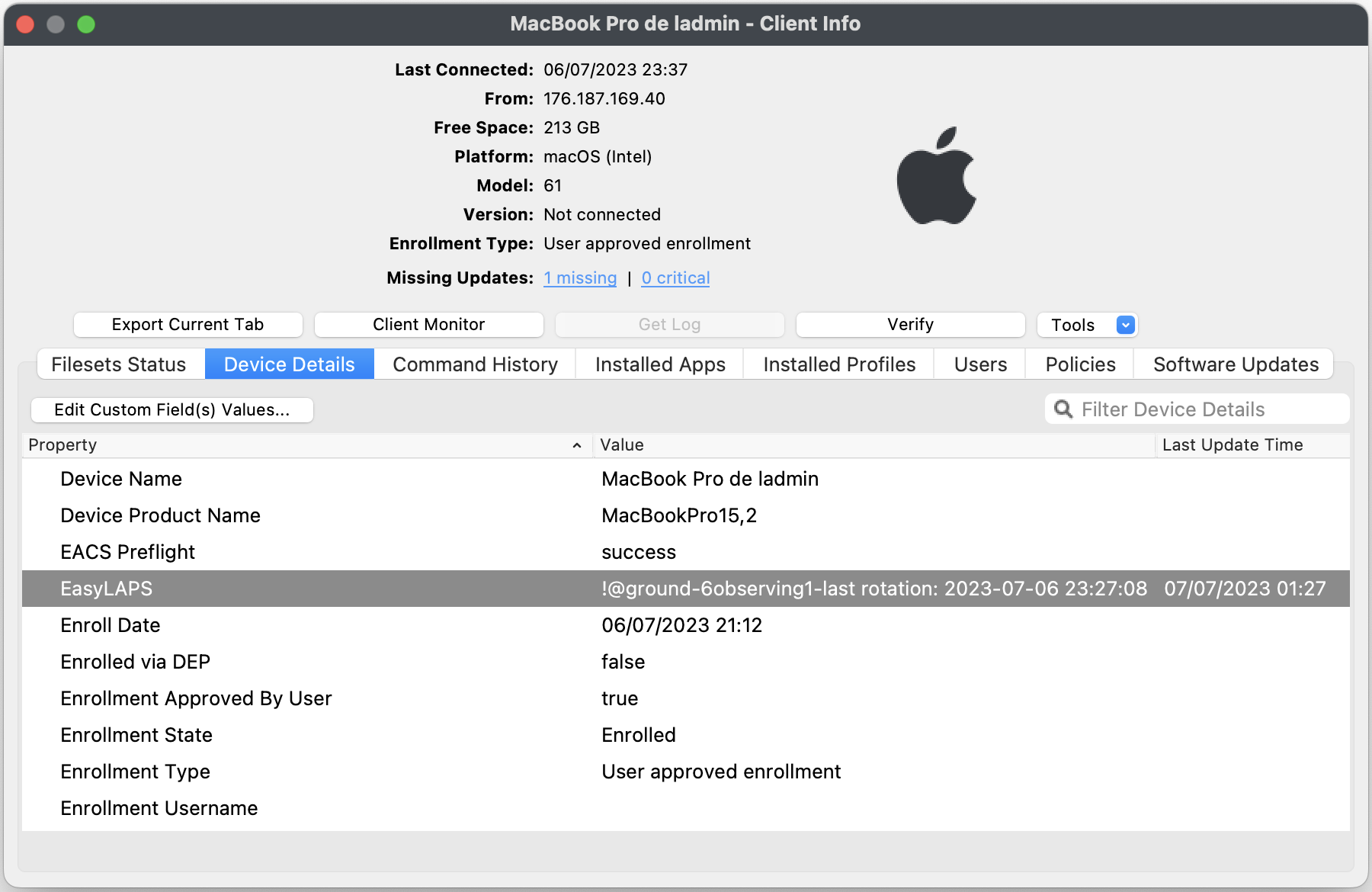Select the Enroll Date row

[686, 625]
